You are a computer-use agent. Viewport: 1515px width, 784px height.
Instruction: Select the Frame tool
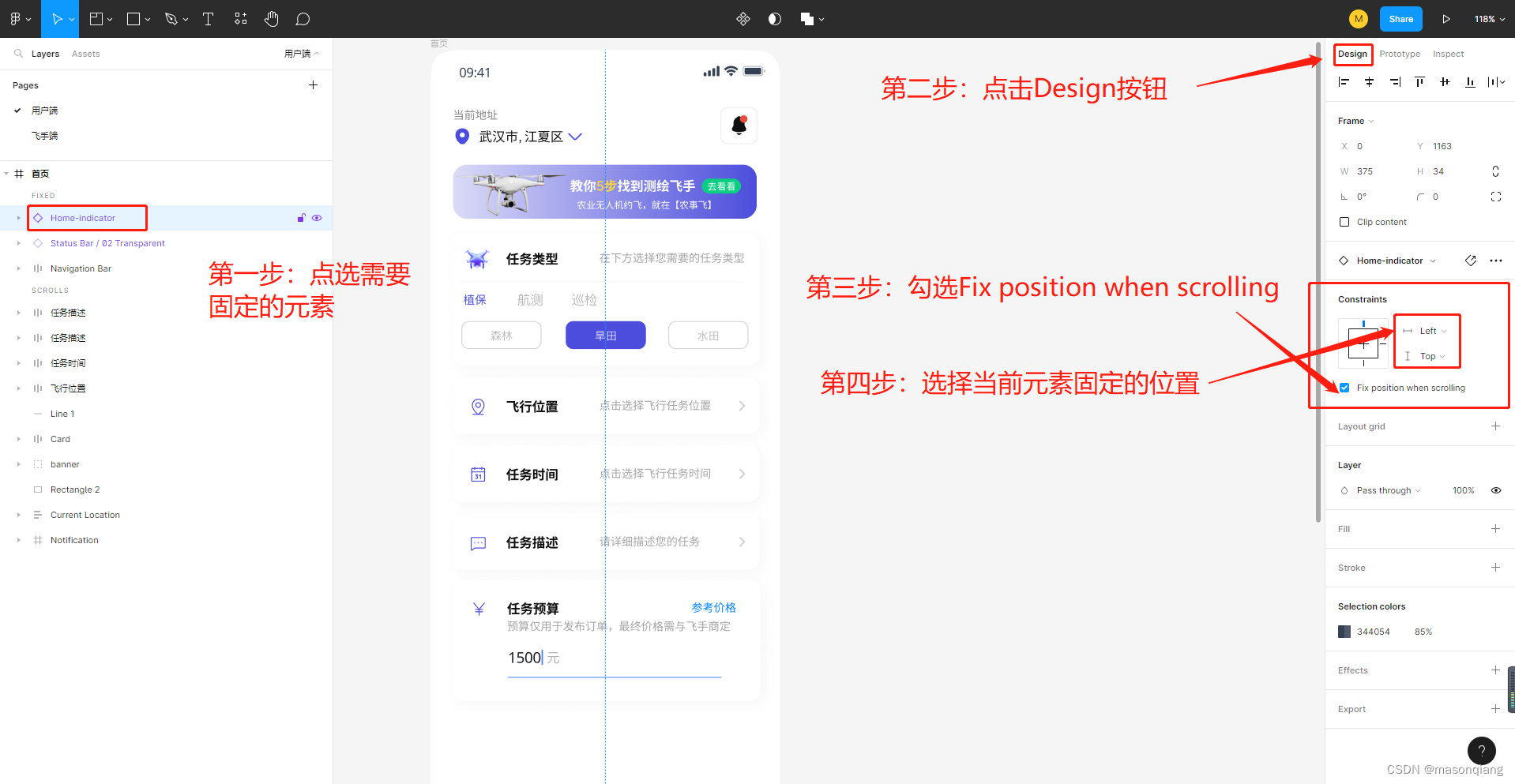pos(96,18)
